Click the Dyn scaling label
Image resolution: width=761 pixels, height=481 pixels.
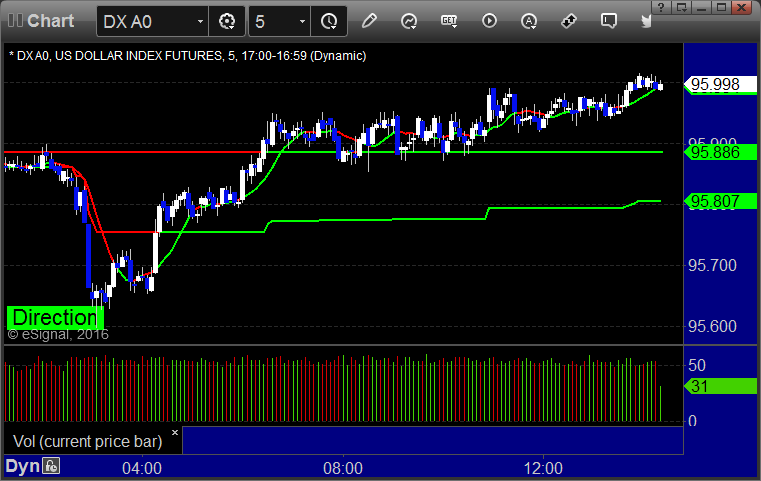click(x=22, y=466)
